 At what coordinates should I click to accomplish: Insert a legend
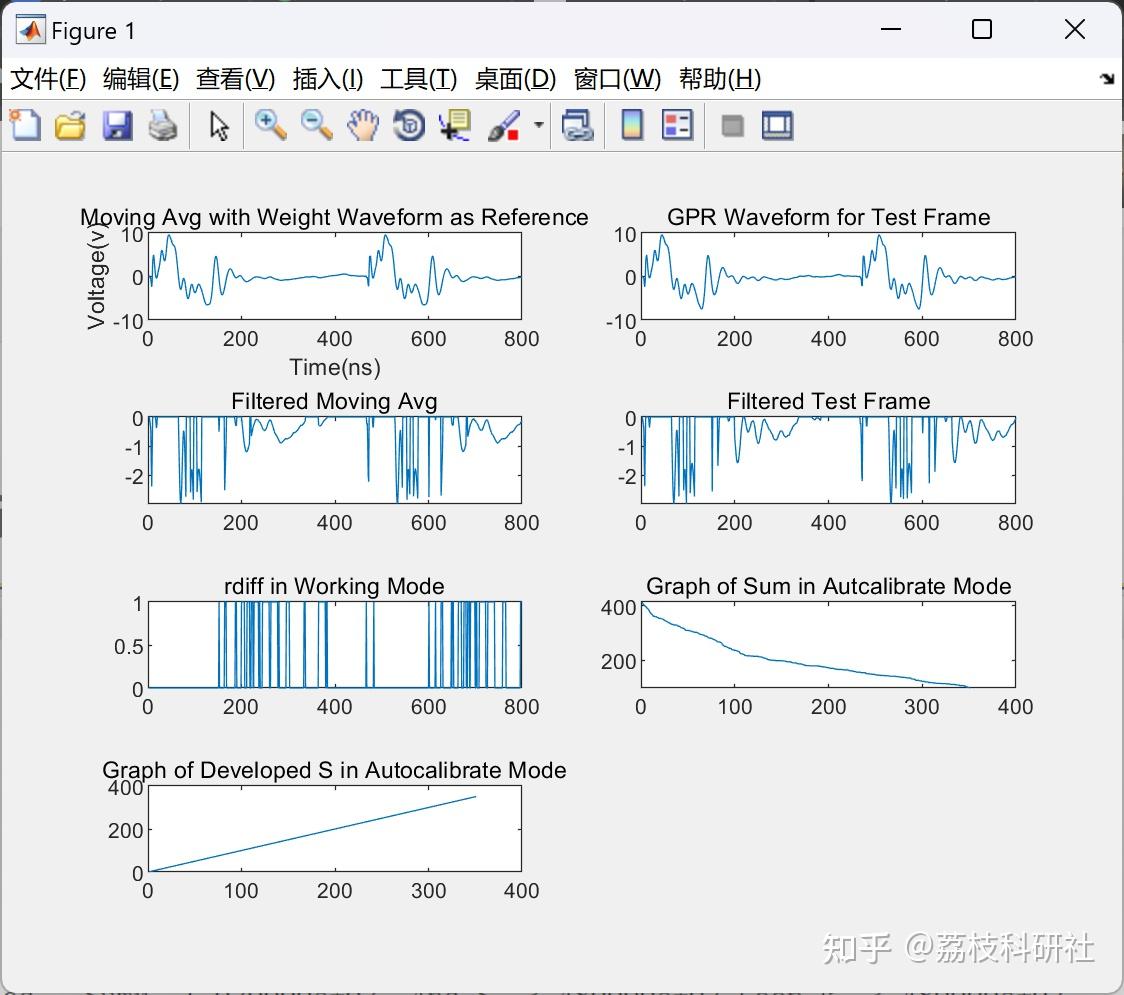(678, 125)
